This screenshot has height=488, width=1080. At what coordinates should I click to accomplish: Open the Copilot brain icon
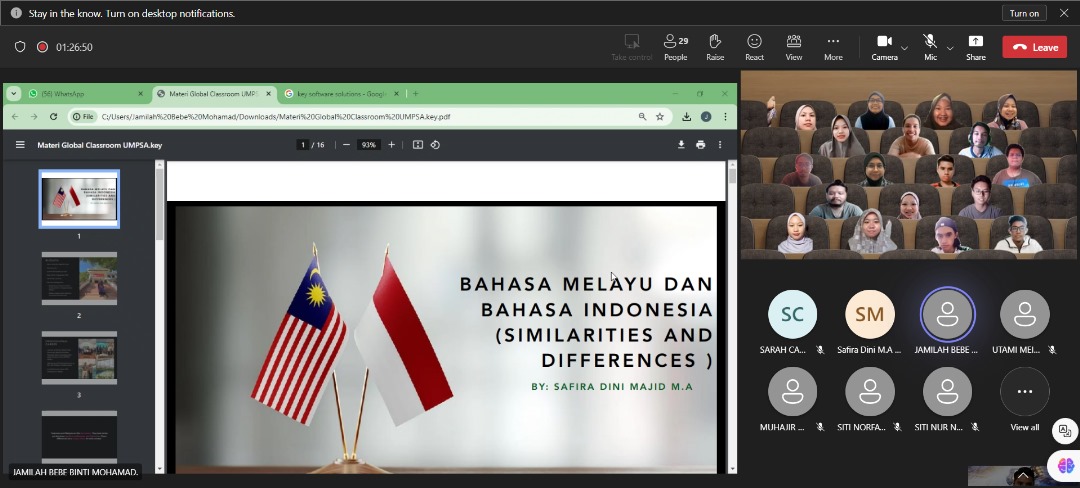(1066, 465)
